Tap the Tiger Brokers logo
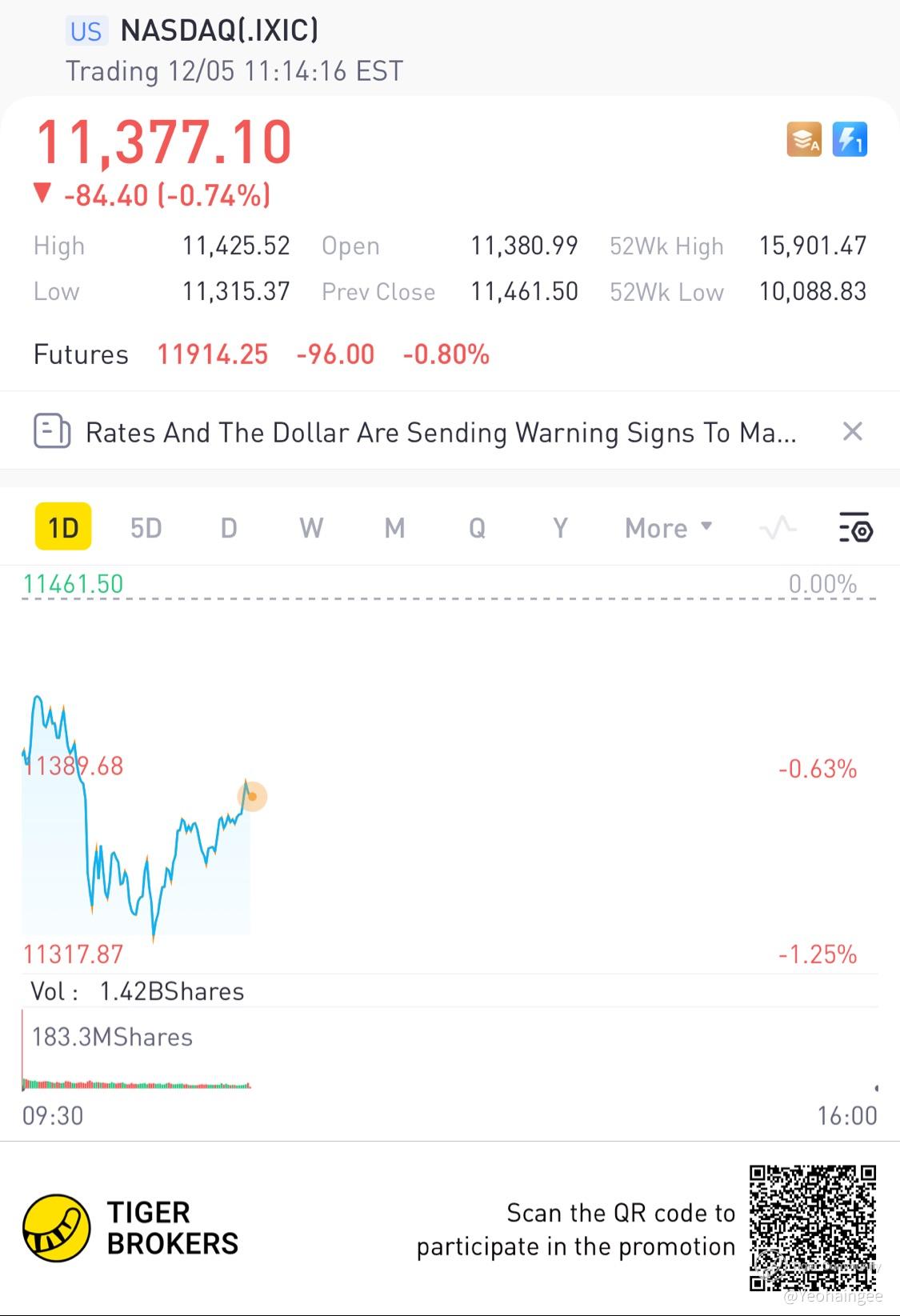Screen dimensions: 900x1316 tap(56, 1228)
